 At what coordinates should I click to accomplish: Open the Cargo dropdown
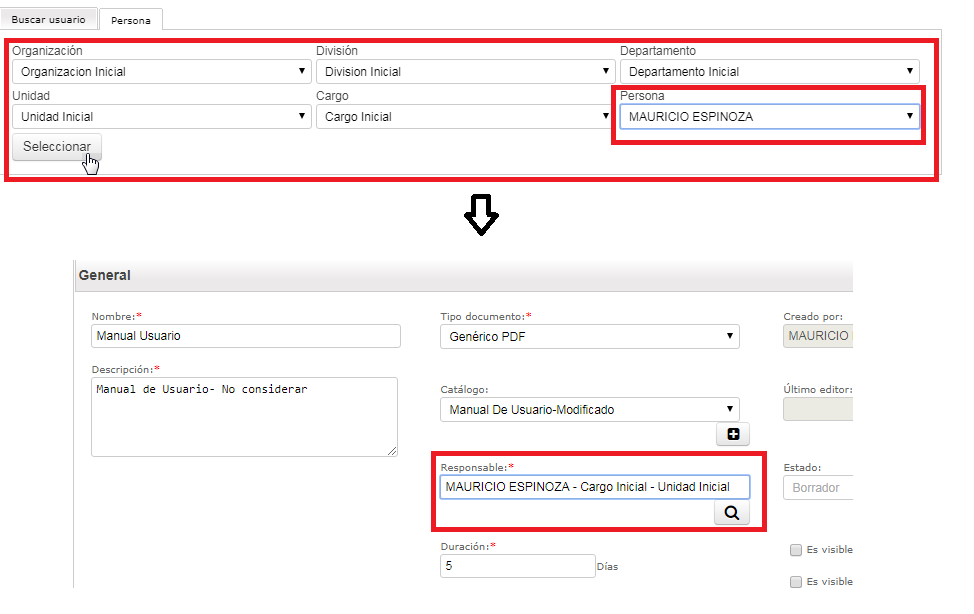tap(465, 117)
